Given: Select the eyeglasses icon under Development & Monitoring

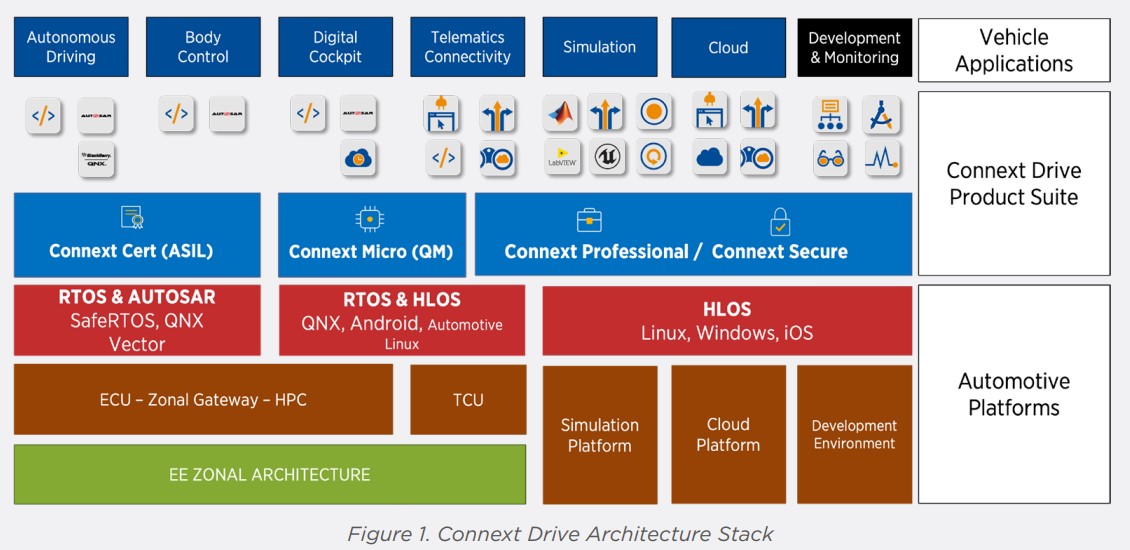Looking at the screenshot, I should [830, 159].
